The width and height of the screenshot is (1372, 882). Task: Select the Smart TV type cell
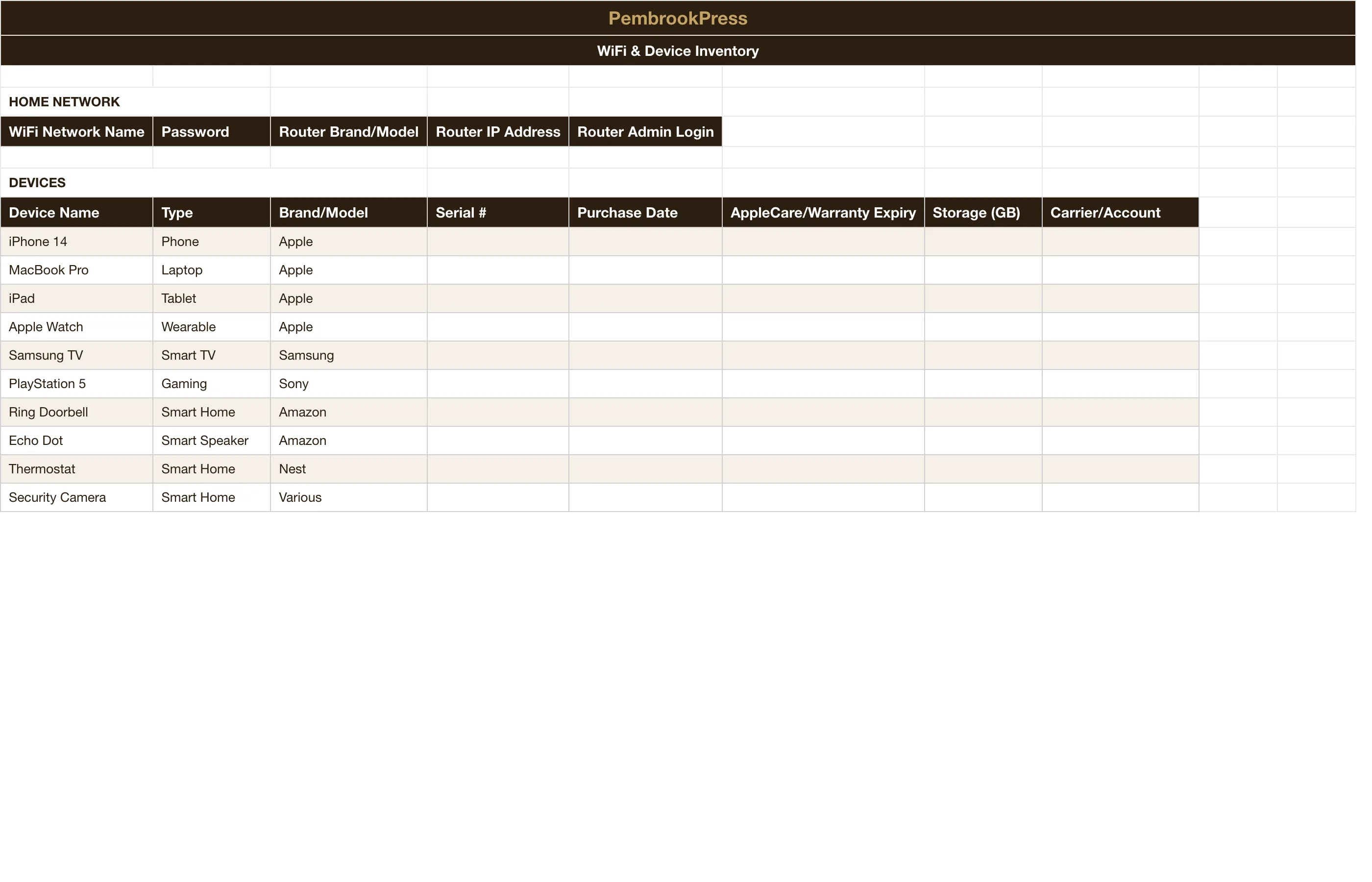click(x=211, y=355)
